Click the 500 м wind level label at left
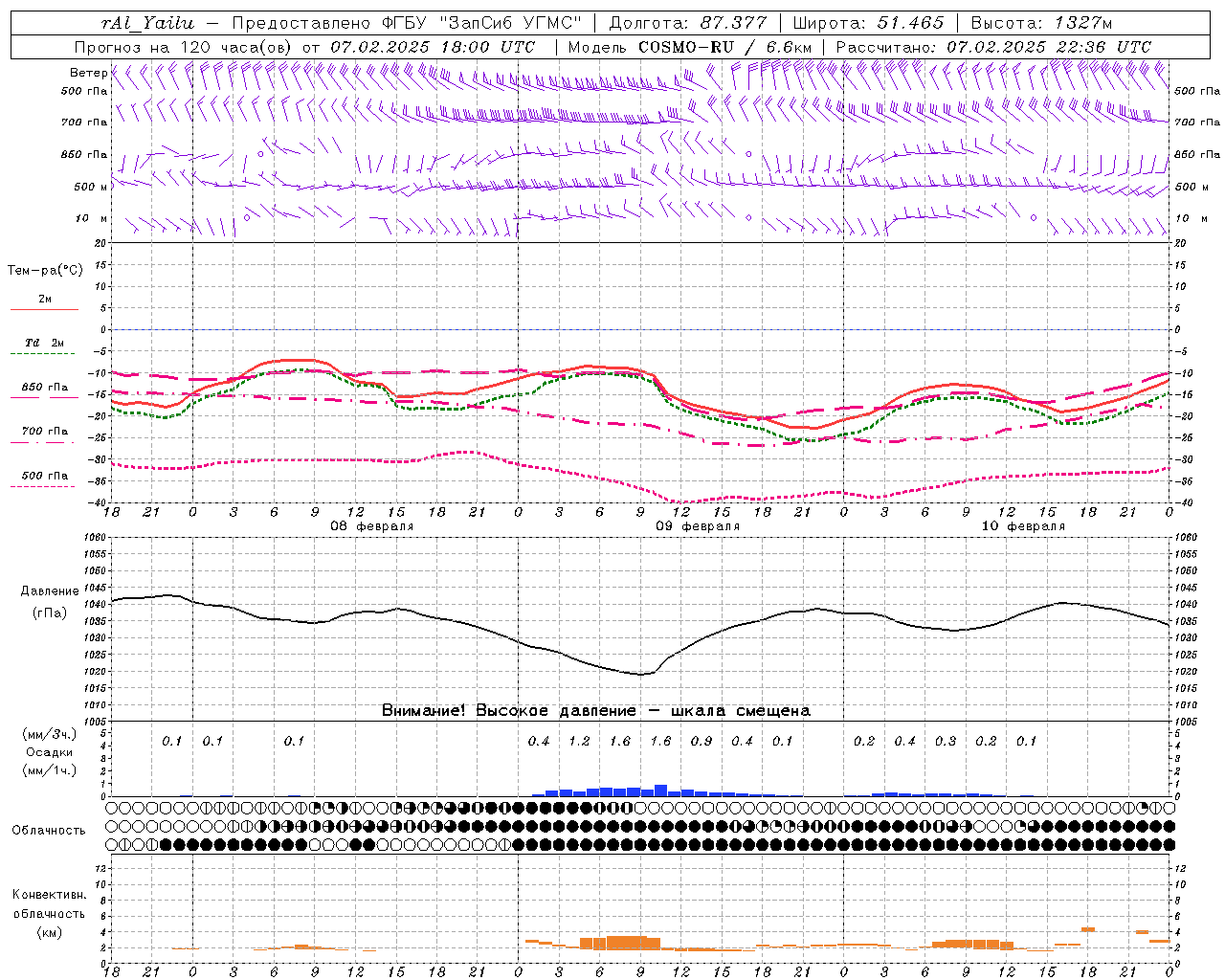Viewport: 1225px width, 980px height. pyautogui.click(x=91, y=187)
